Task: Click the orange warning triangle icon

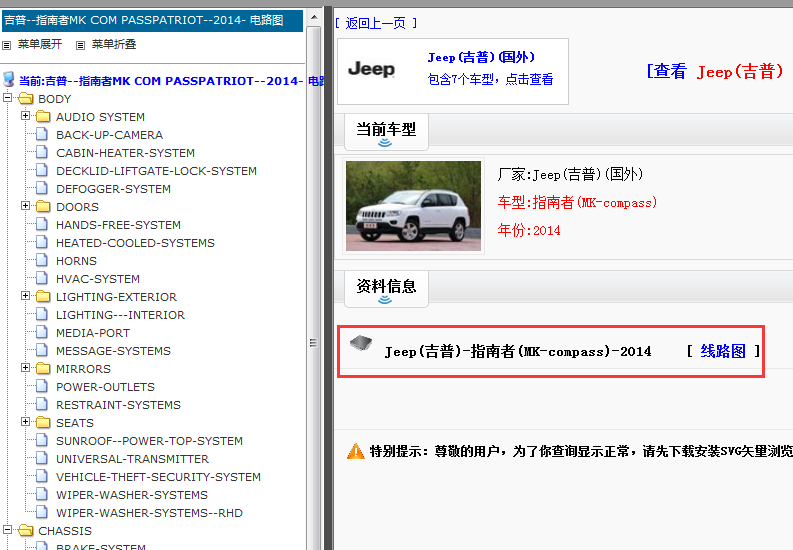Action: [x=356, y=451]
